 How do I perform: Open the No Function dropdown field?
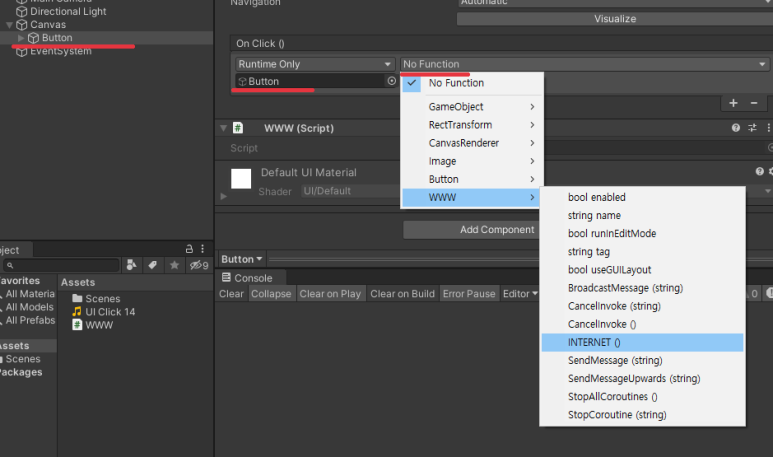click(x=584, y=64)
